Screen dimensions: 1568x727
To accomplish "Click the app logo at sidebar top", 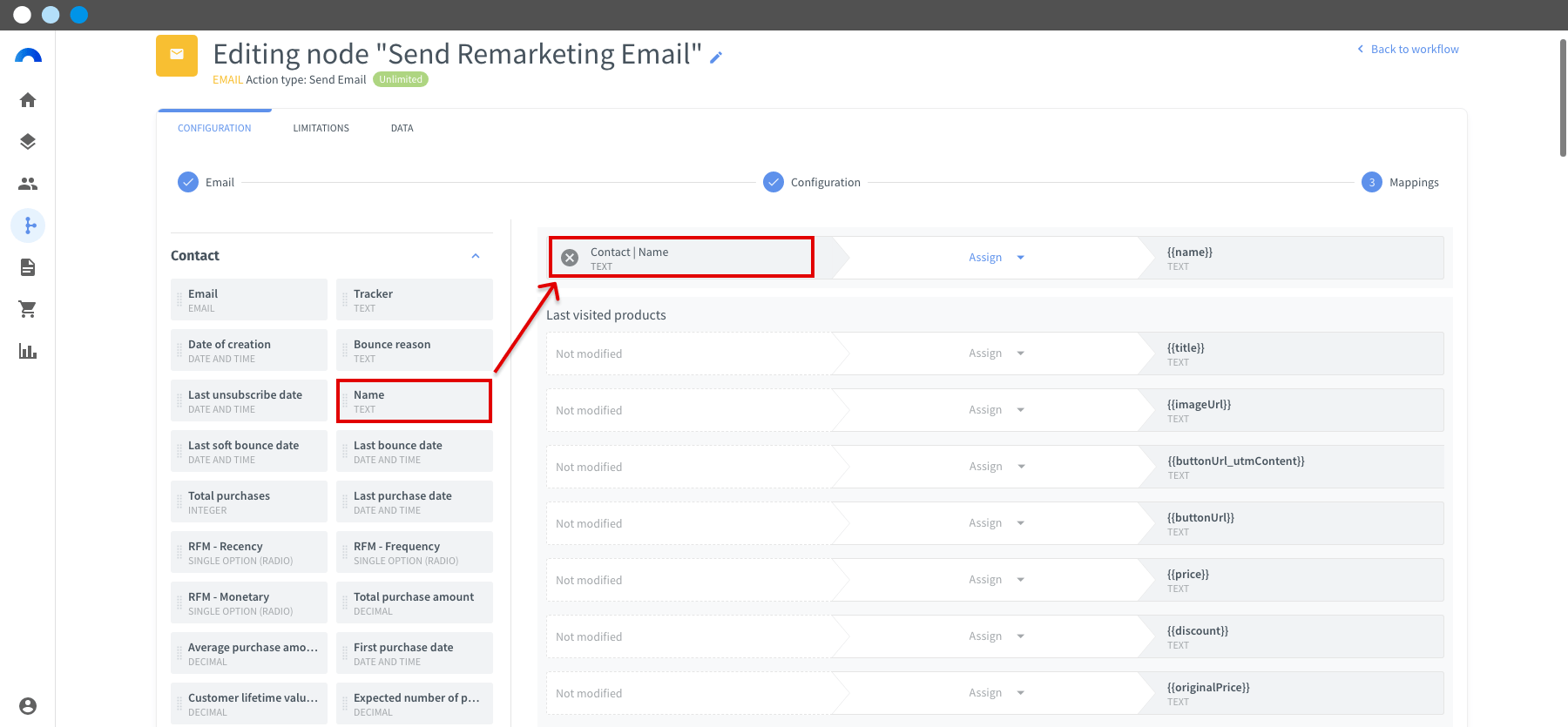I will (x=28, y=56).
